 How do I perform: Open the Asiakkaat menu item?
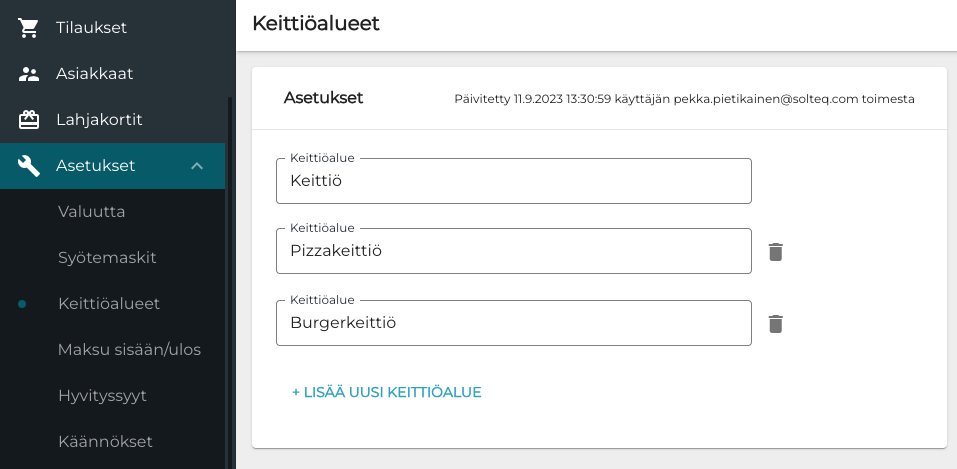coord(94,74)
